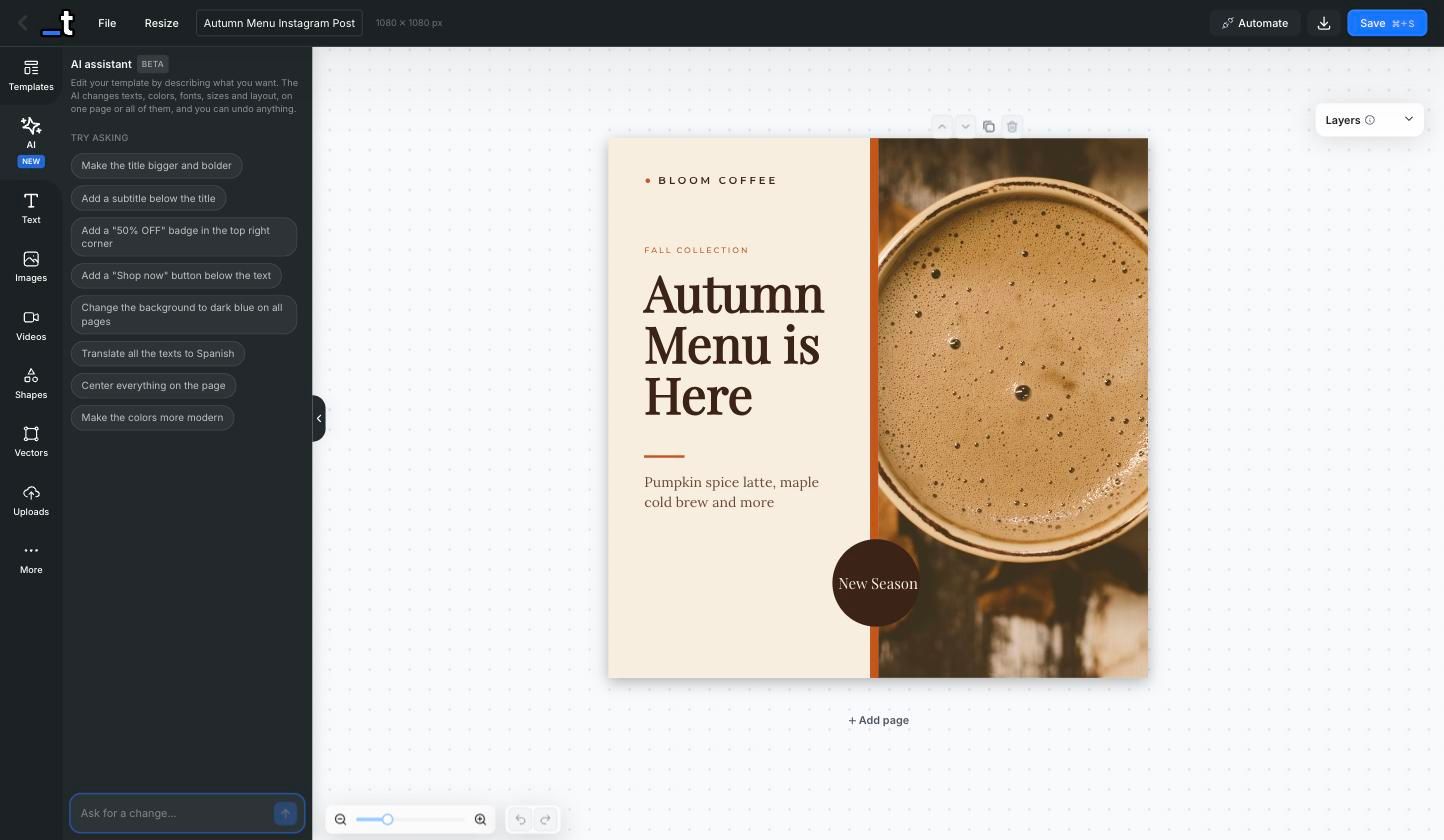This screenshot has width=1444, height=840.
Task: Select the "New Season" circle badge
Action: (876, 583)
